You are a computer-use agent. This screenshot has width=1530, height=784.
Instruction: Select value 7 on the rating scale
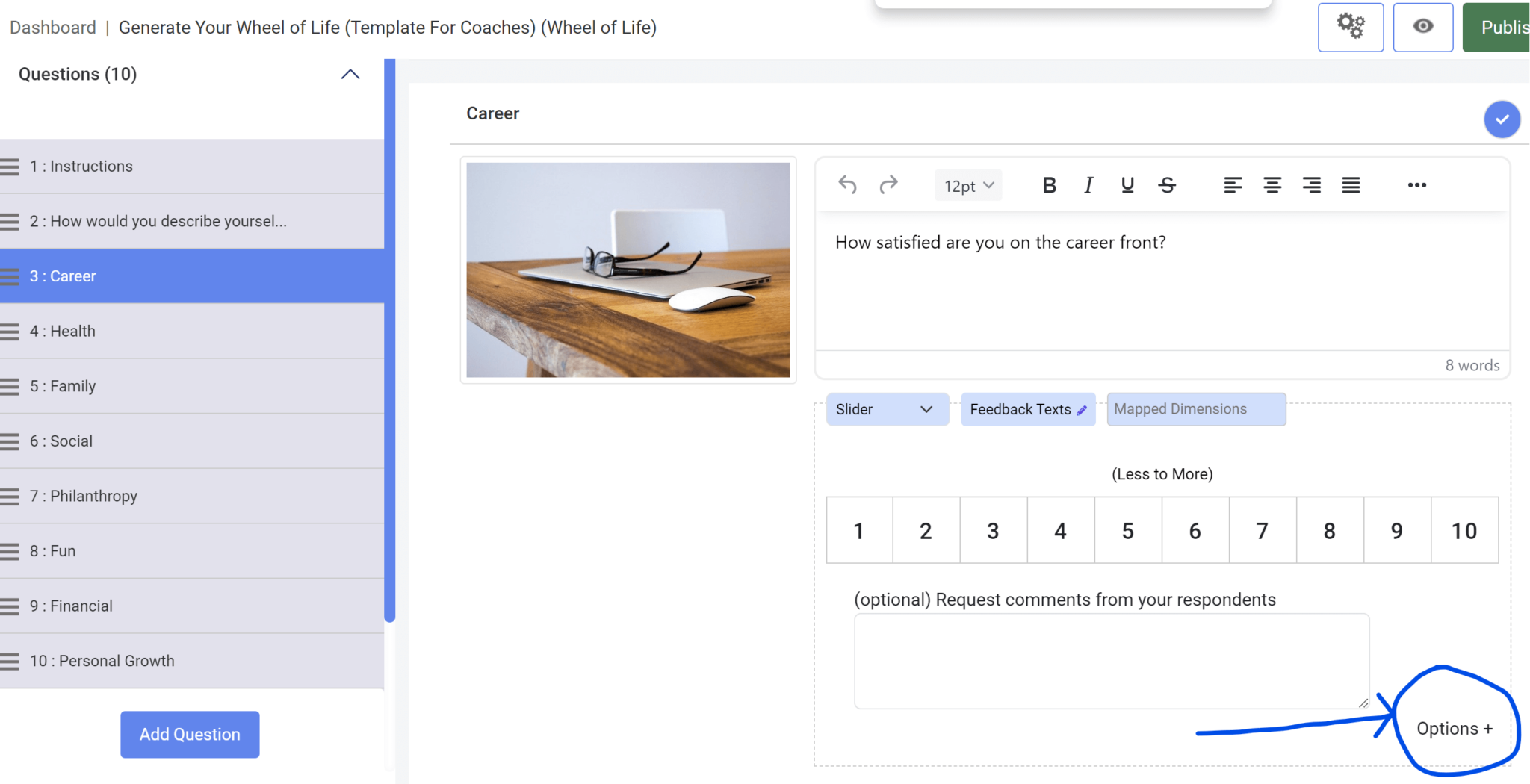point(1262,530)
